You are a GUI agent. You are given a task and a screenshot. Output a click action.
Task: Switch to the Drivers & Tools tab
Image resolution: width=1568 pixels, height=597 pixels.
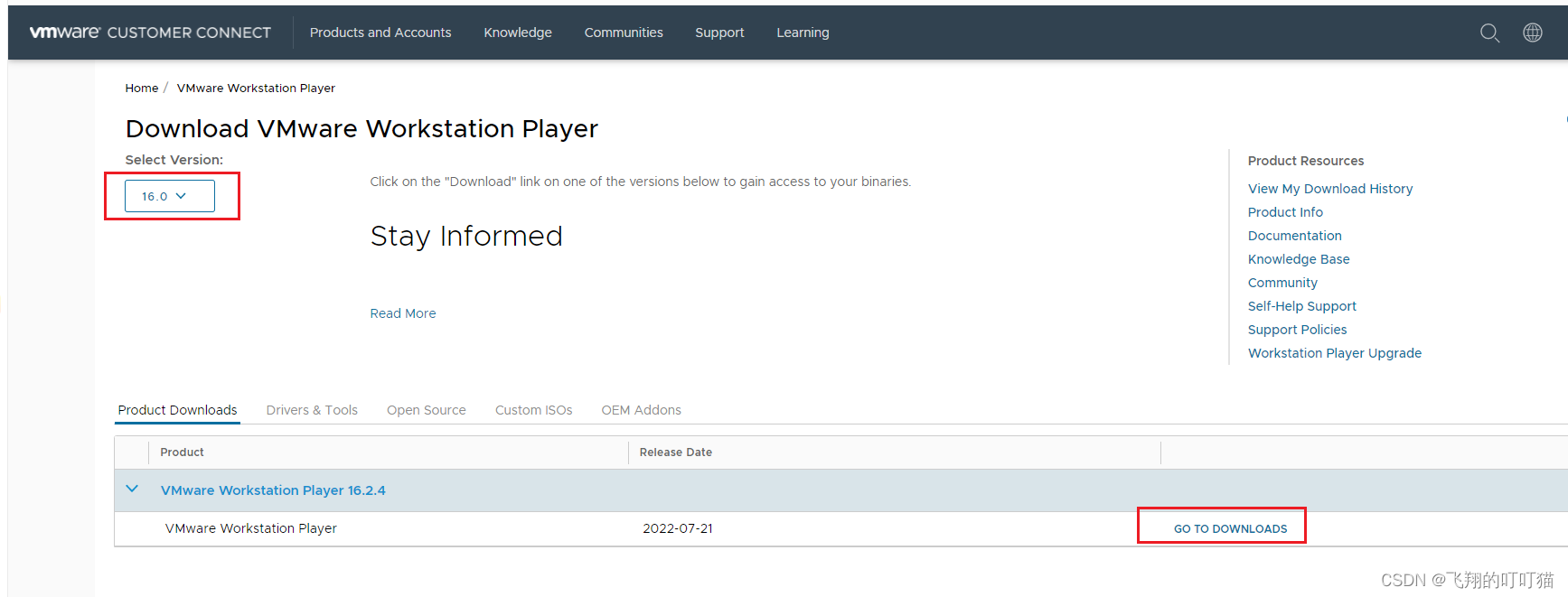coord(312,410)
